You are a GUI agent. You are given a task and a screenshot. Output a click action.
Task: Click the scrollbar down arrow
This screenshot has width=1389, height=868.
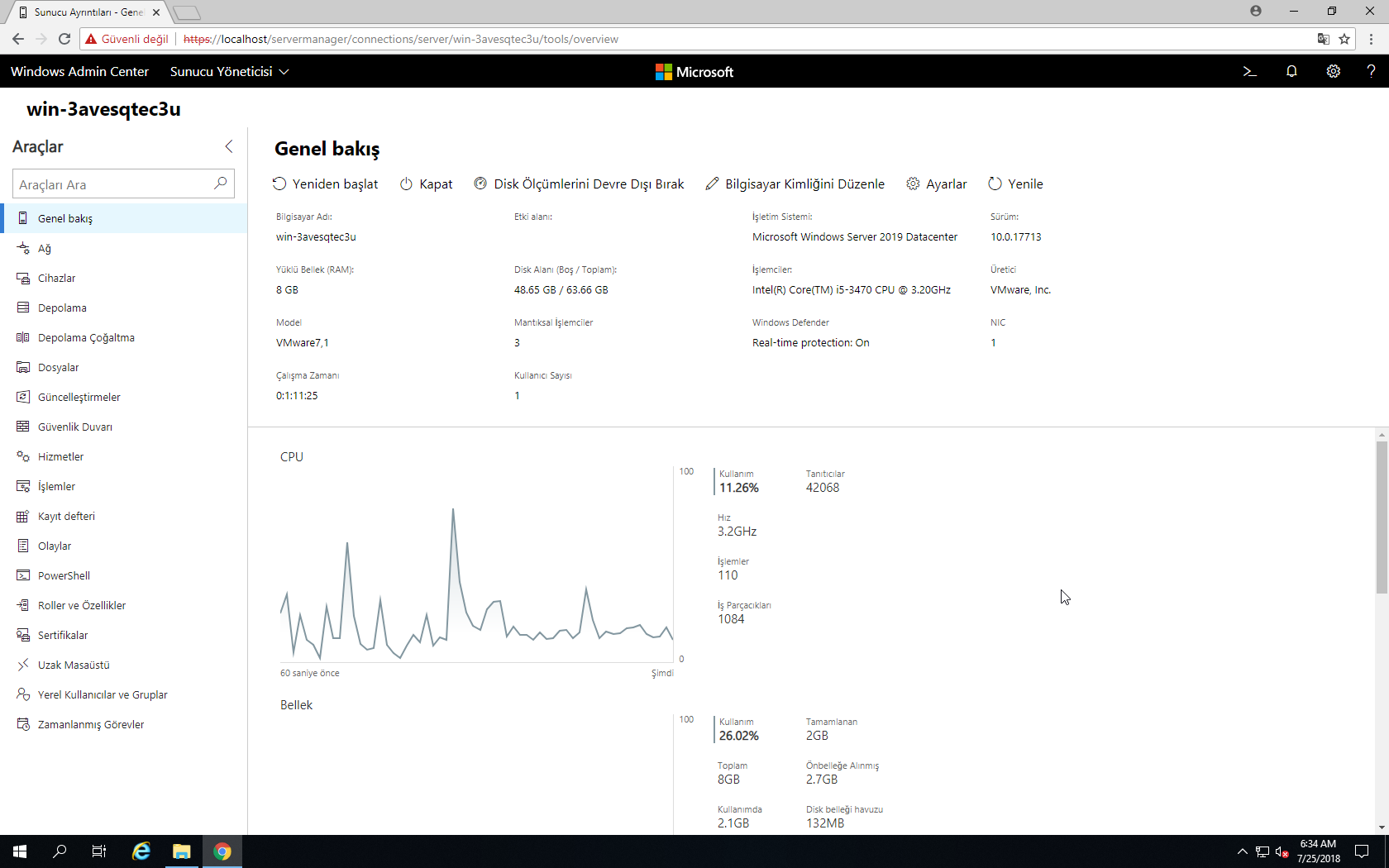tap(1382, 827)
